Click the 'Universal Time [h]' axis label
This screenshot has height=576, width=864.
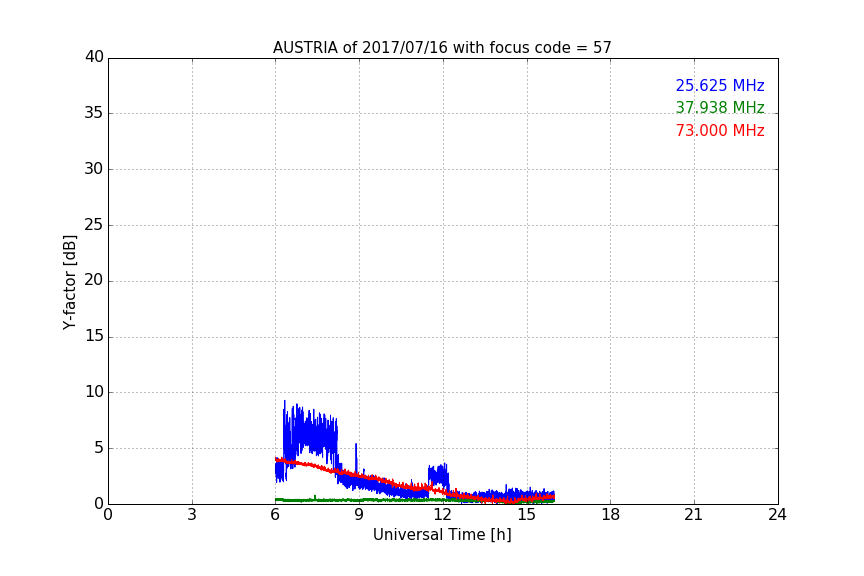coord(442,535)
